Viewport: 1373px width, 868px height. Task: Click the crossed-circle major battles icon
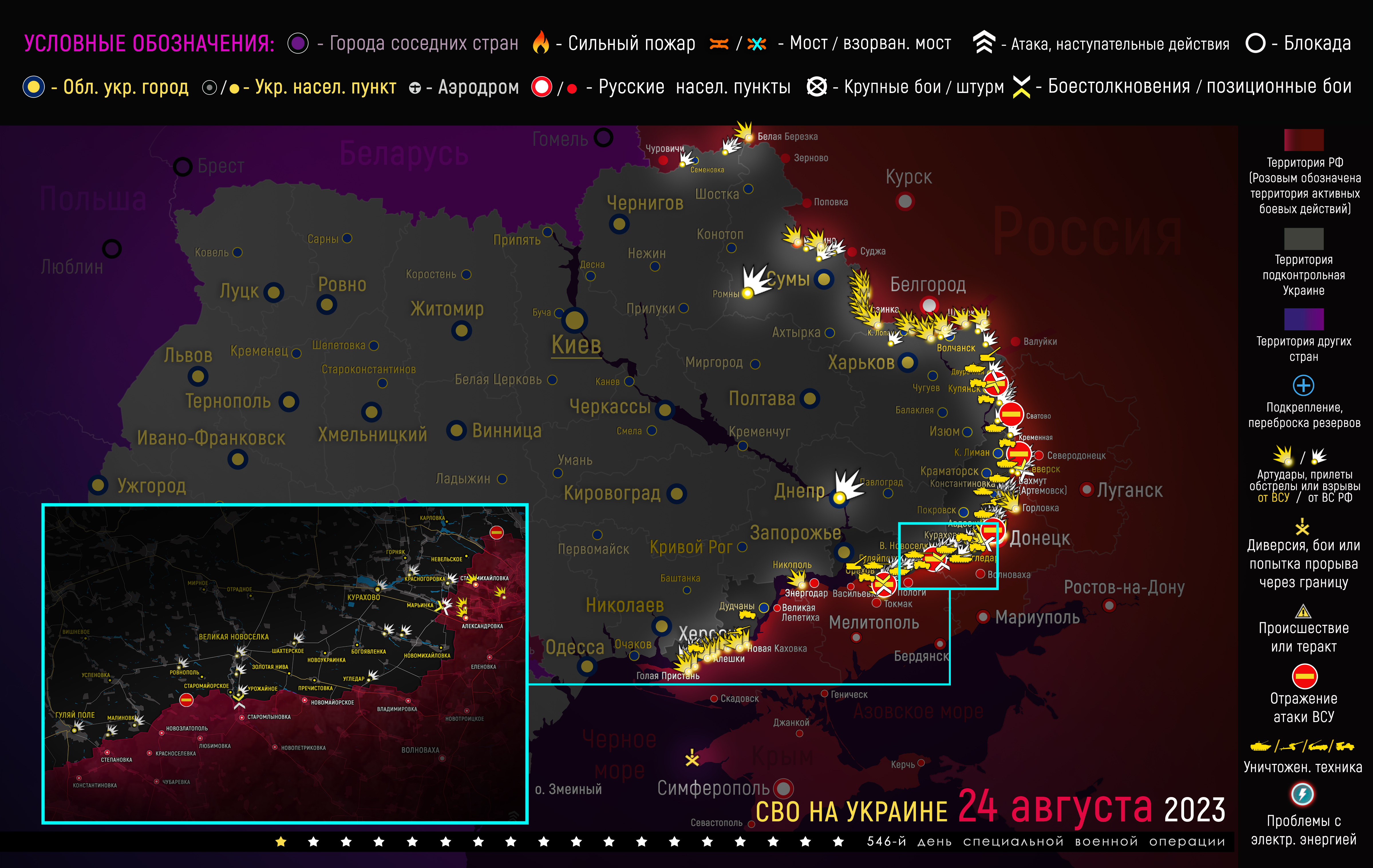817,87
